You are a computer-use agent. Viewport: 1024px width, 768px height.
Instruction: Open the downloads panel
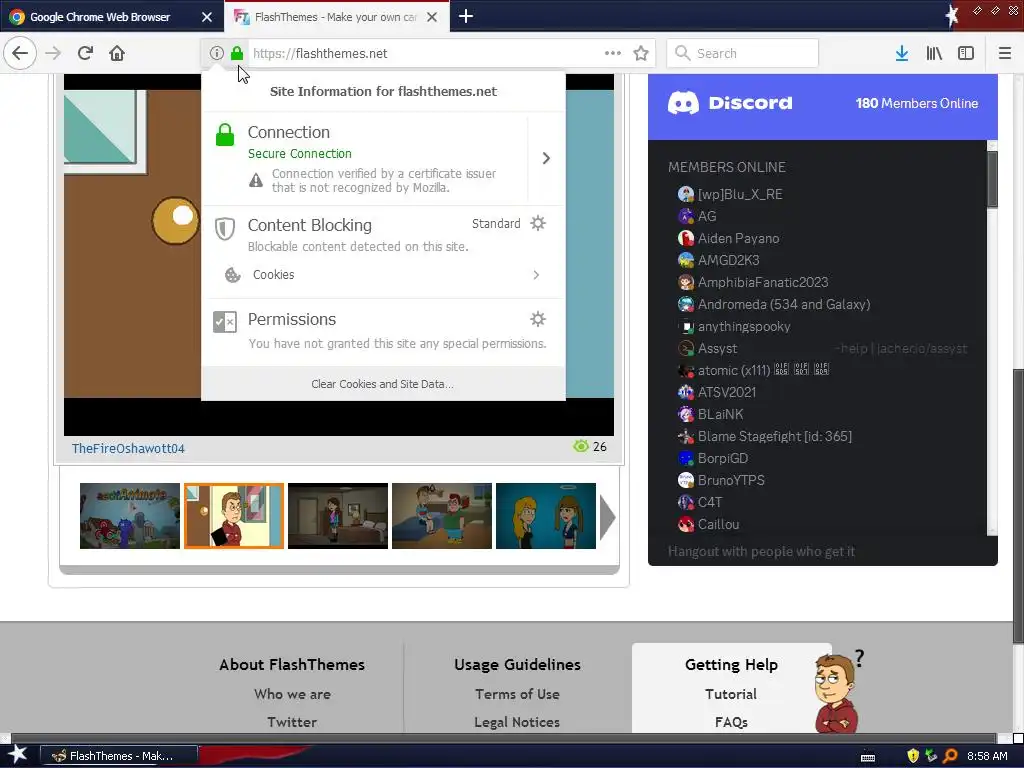point(902,53)
